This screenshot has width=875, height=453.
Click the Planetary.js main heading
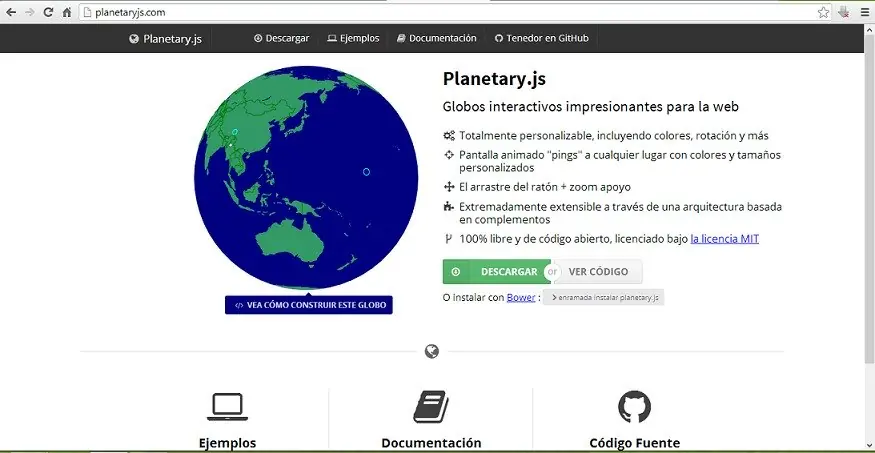pyautogui.click(x=494, y=79)
